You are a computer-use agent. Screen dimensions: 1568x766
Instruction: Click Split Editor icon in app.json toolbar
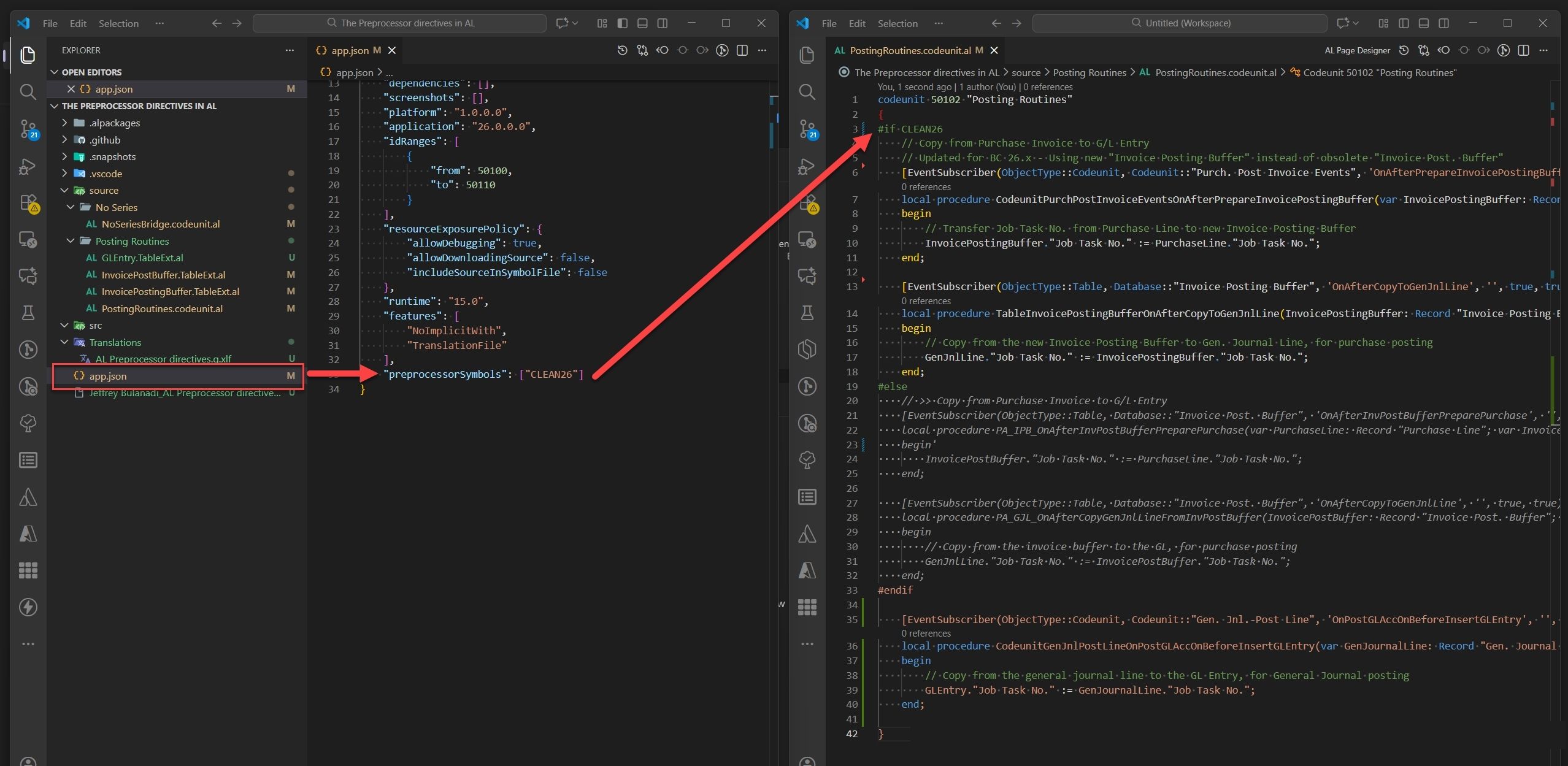click(742, 50)
